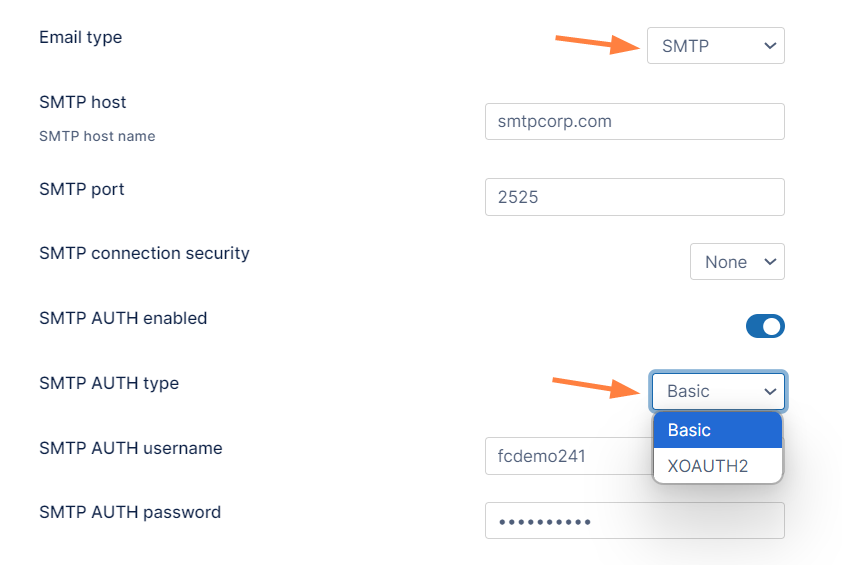842x565 pixels.
Task: Click the 'Email type' label
Action: point(80,37)
